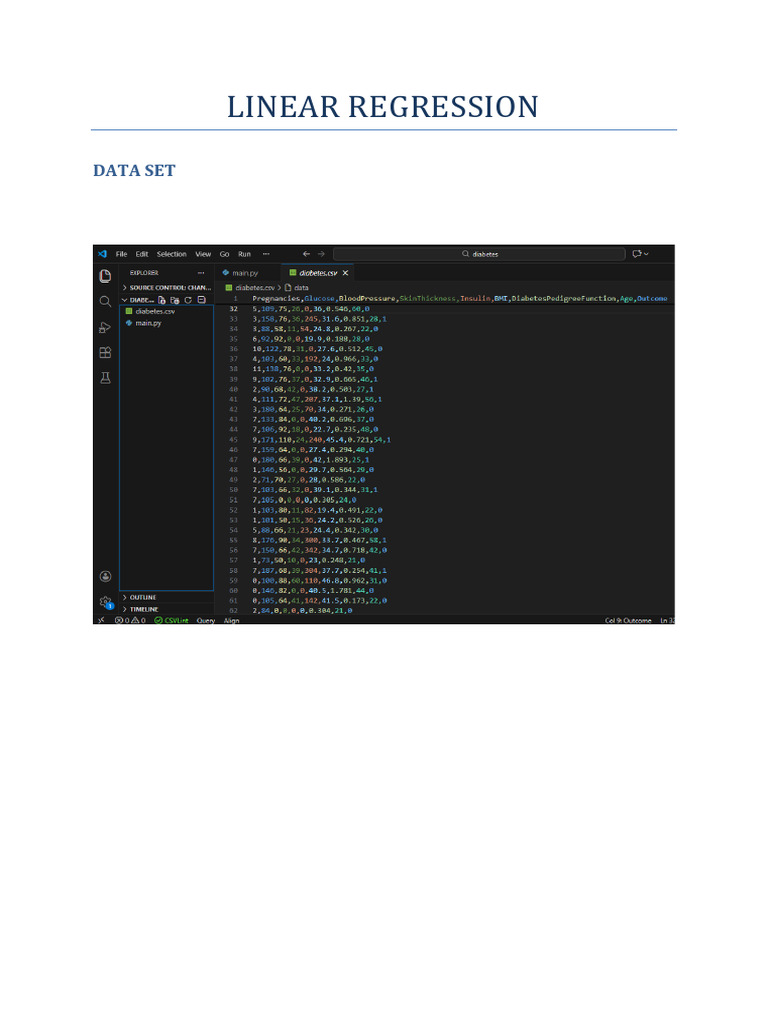Screen dimensions: 768x1024
Task: Click the diabetes search box in title bar
Action: click(x=479, y=254)
